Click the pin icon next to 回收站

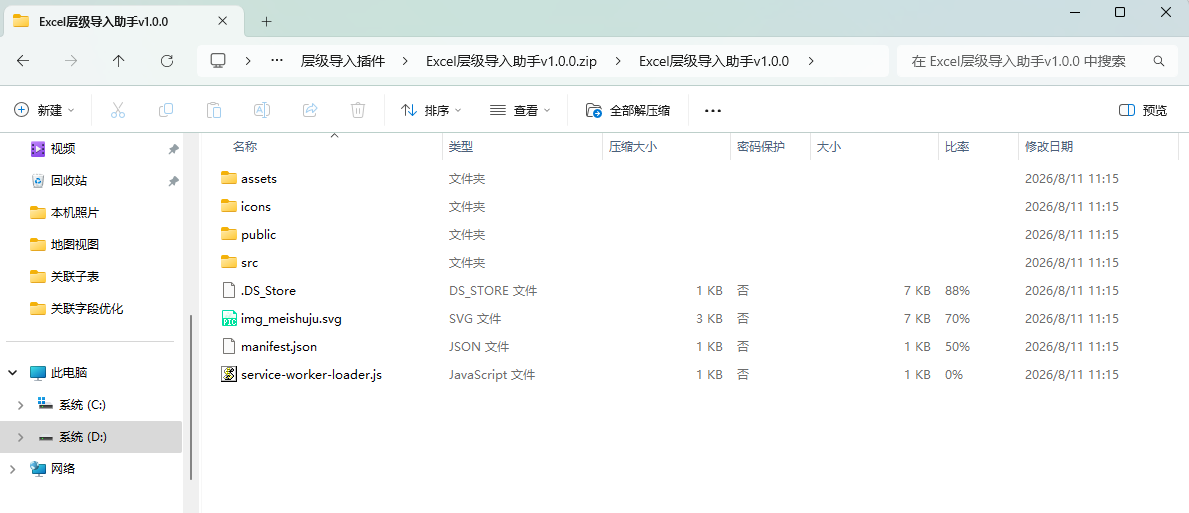coord(174,181)
